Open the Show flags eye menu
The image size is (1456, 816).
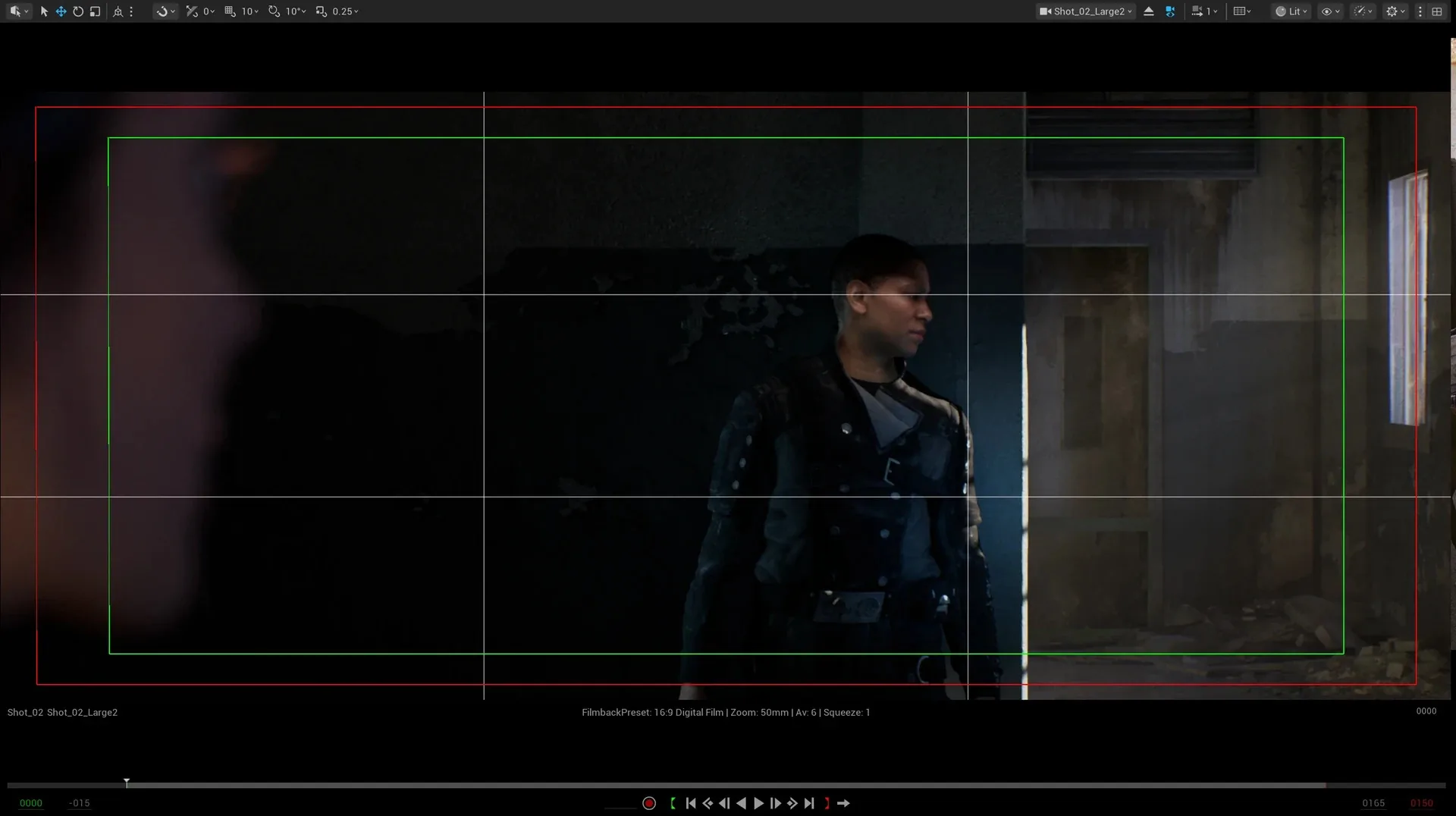pyautogui.click(x=1330, y=11)
